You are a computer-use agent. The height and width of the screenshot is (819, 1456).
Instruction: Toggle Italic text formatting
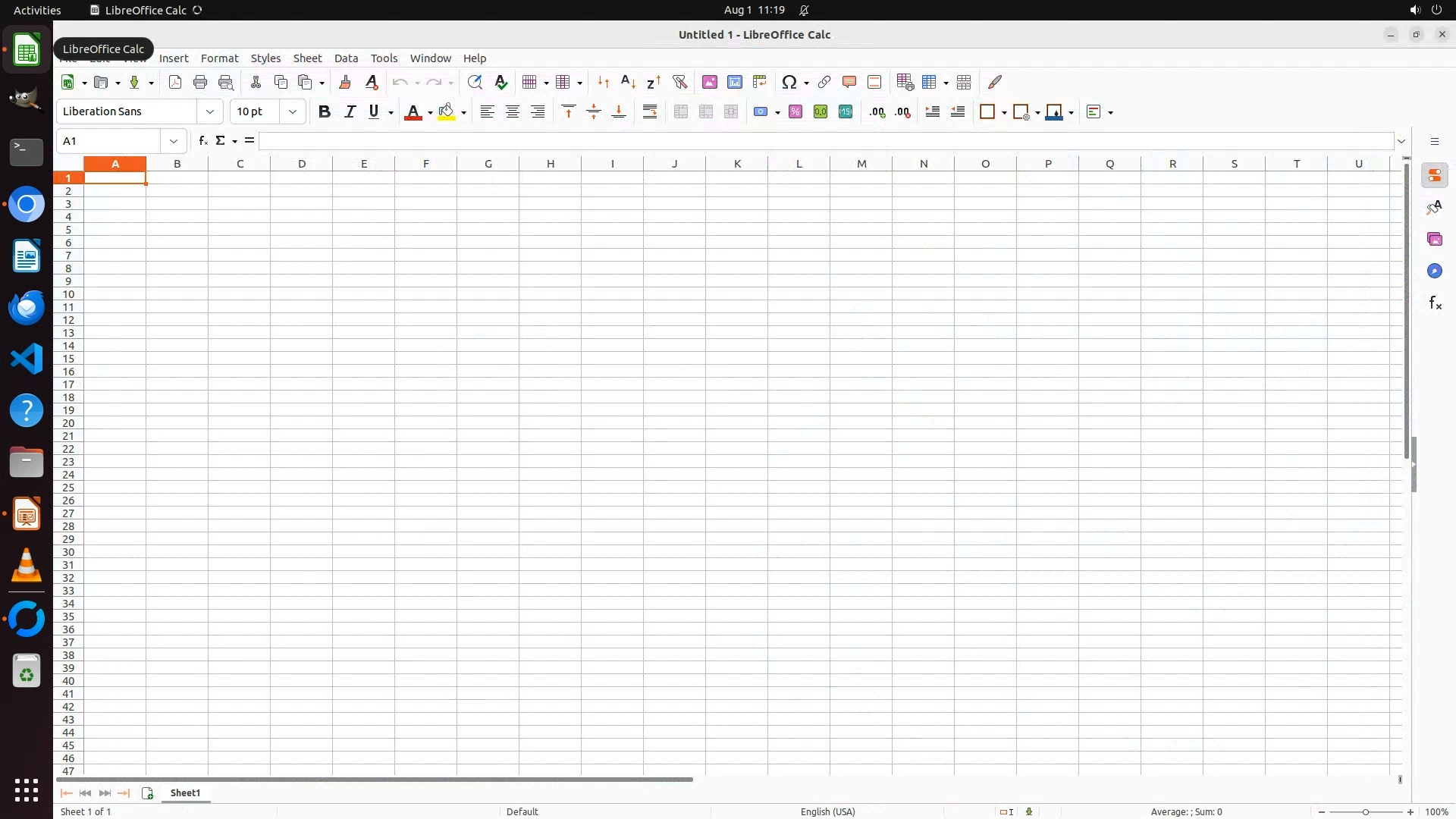(x=350, y=111)
